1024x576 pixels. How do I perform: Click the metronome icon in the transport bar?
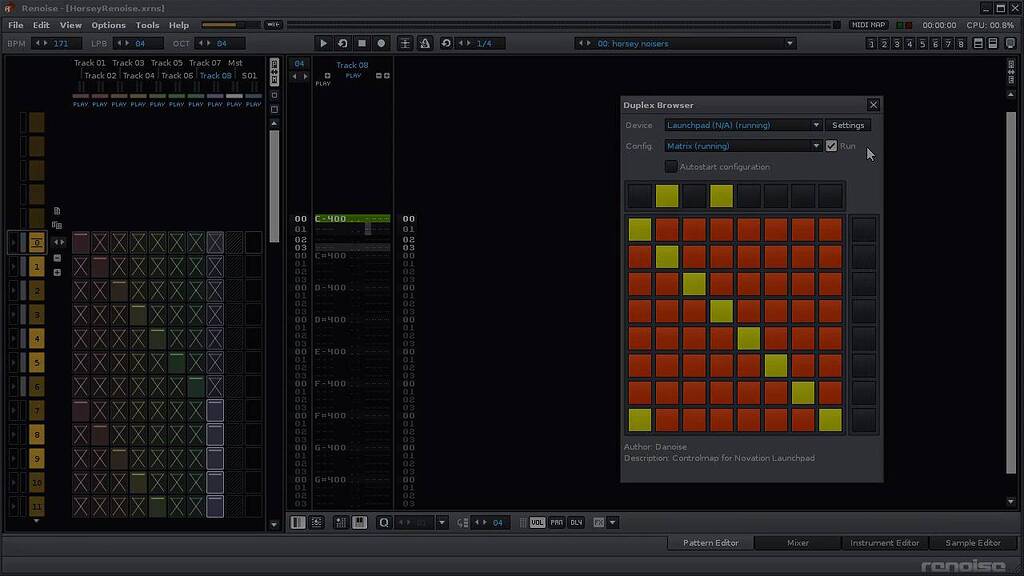tap(425, 43)
